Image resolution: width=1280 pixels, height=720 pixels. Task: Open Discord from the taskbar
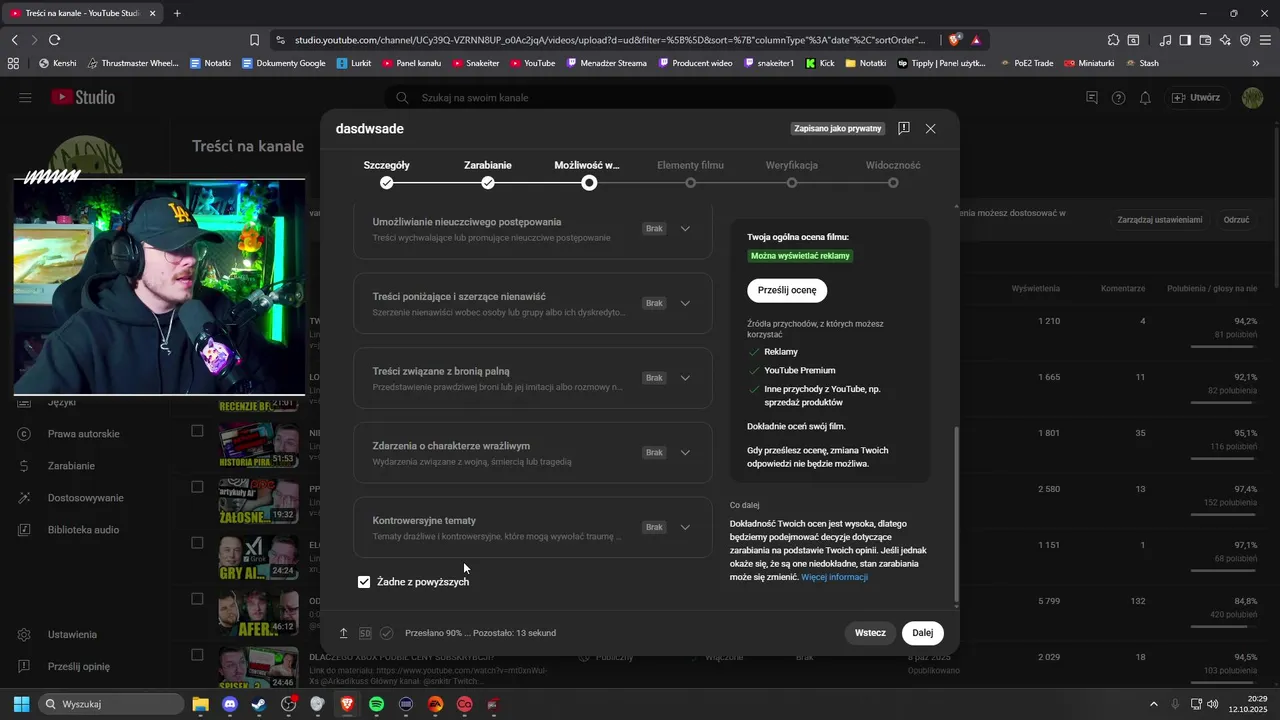point(229,704)
